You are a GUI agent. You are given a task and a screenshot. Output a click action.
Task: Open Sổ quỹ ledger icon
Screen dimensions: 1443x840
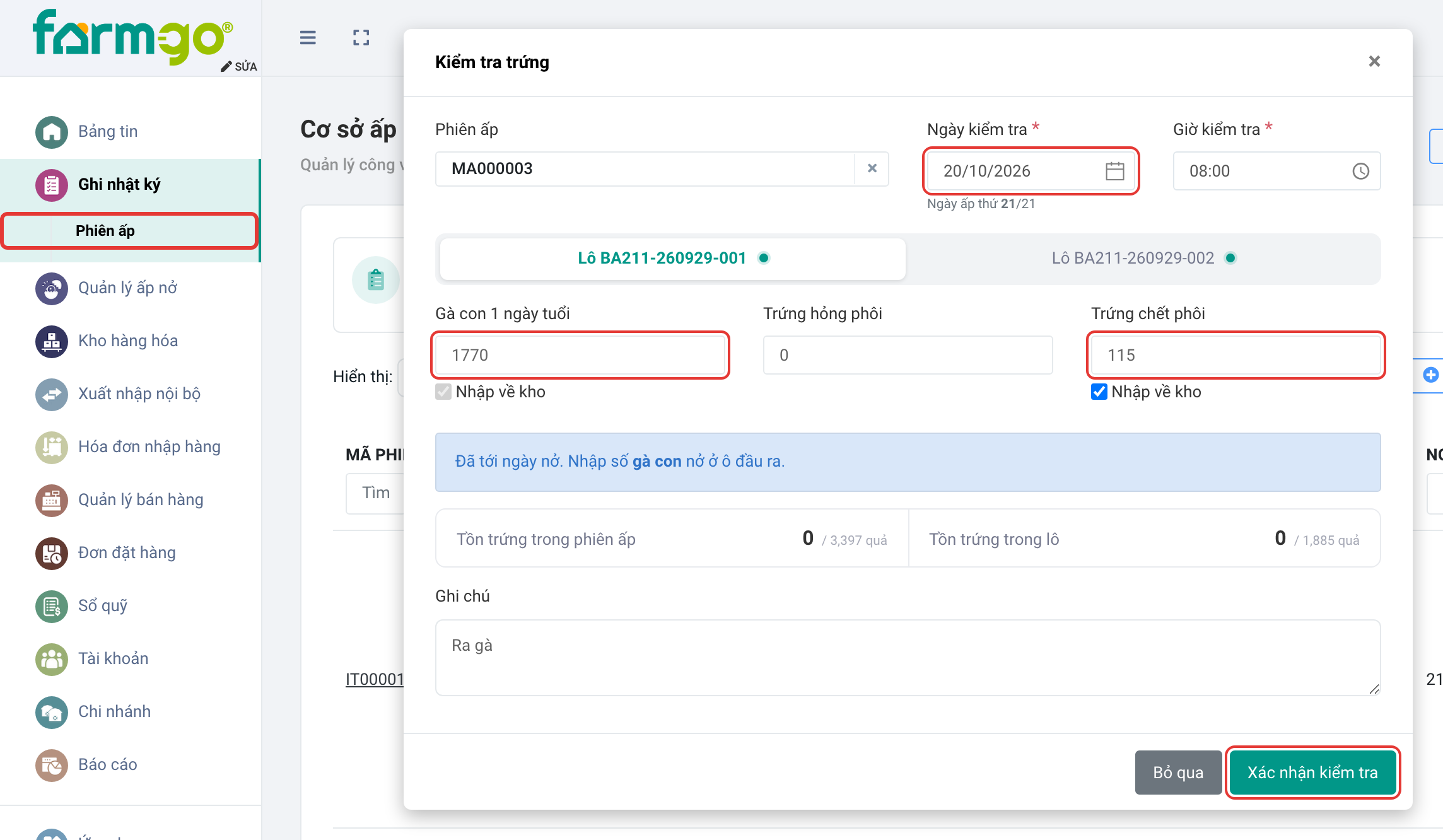point(52,606)
